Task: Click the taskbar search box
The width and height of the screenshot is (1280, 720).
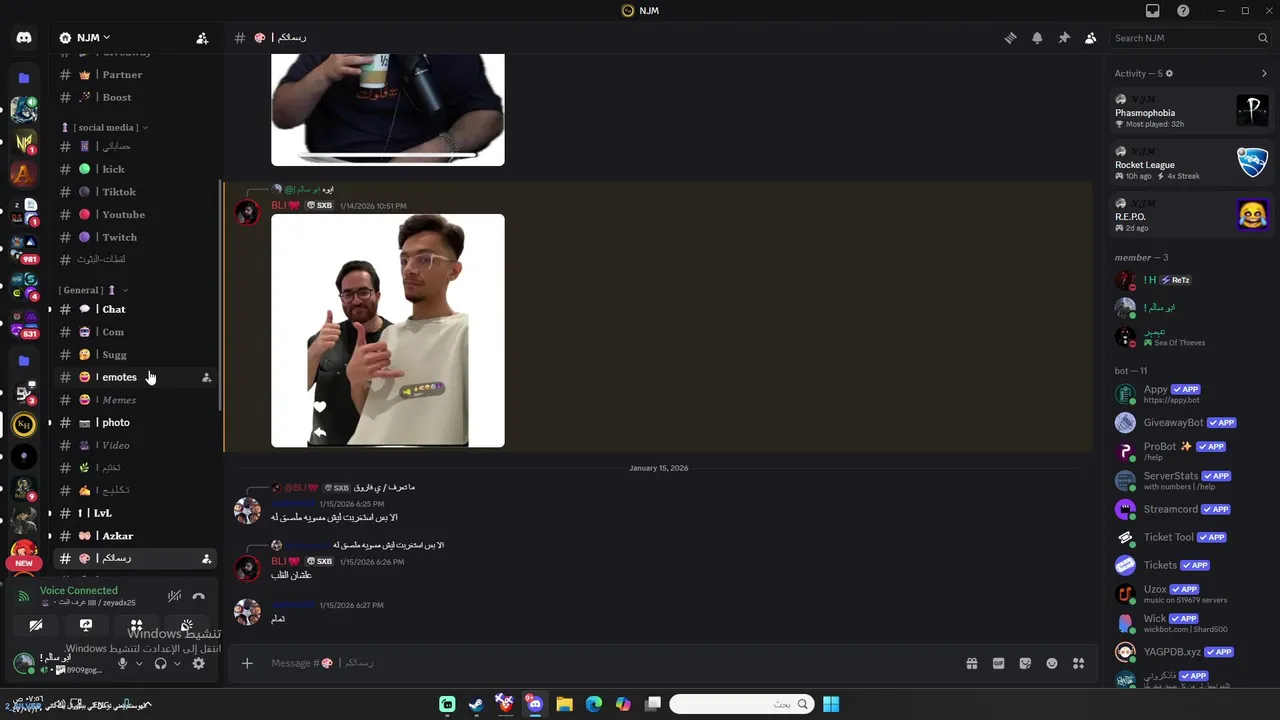Action: pos(741,704)
